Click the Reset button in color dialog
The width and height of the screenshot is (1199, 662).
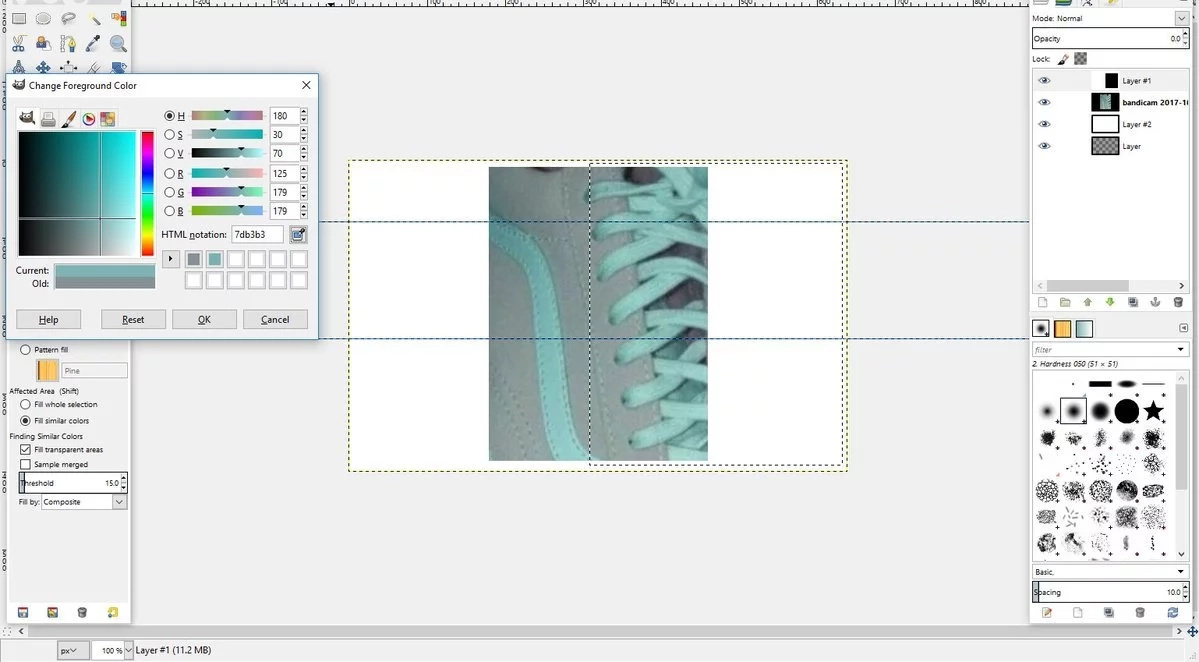click(133, 320)
